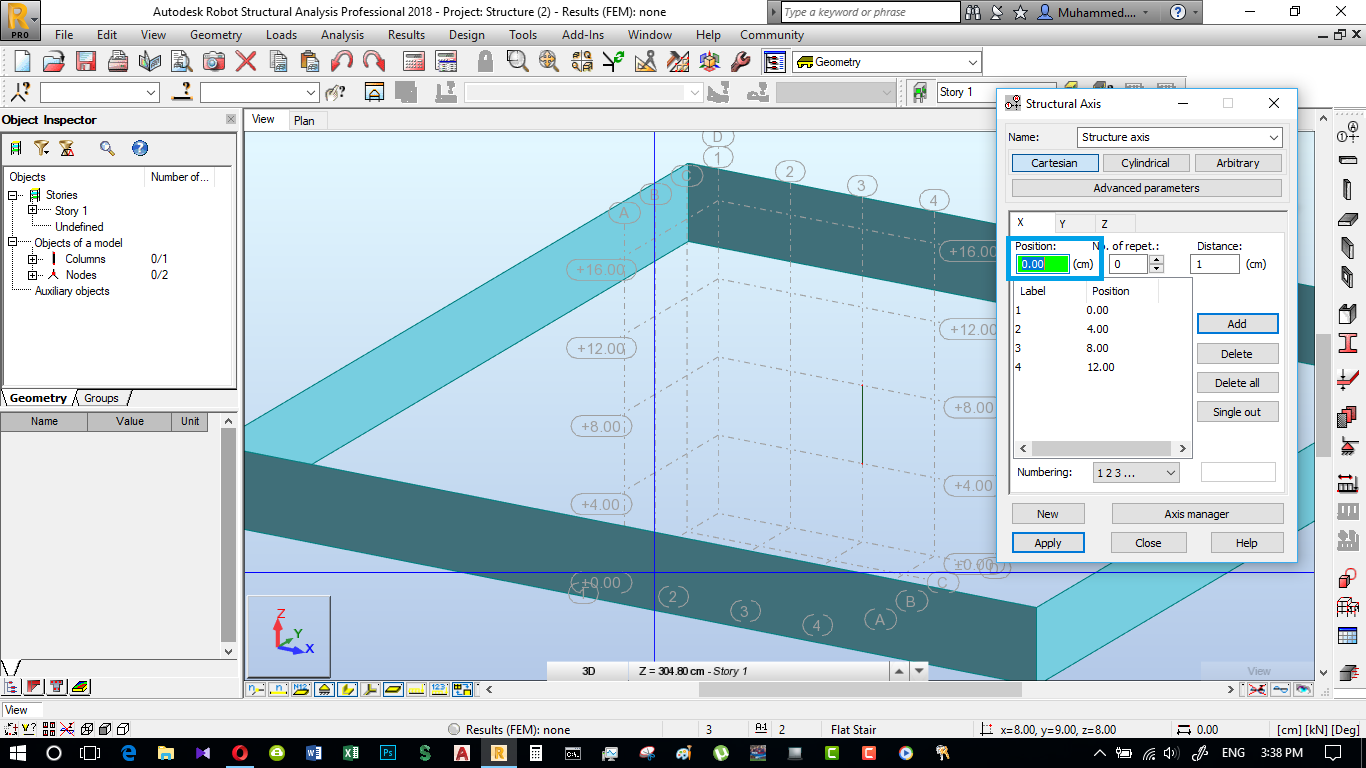Click the Undo icon
Image resolution: width=1366 pixels, height=768 pixels.
coord(341,61)
